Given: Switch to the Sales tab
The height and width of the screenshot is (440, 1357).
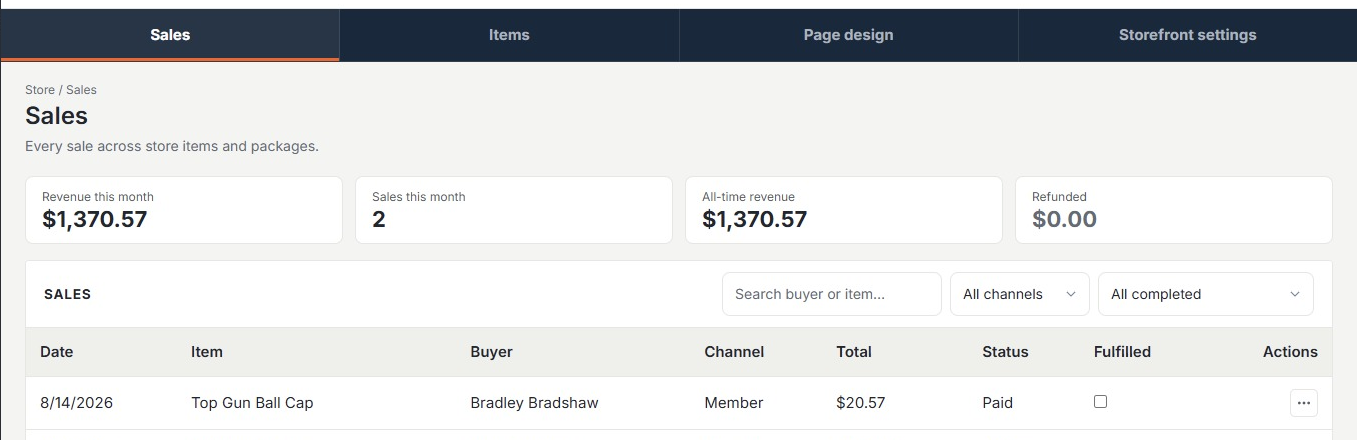Looking at the screenshot, I should (x=170, y=35).
